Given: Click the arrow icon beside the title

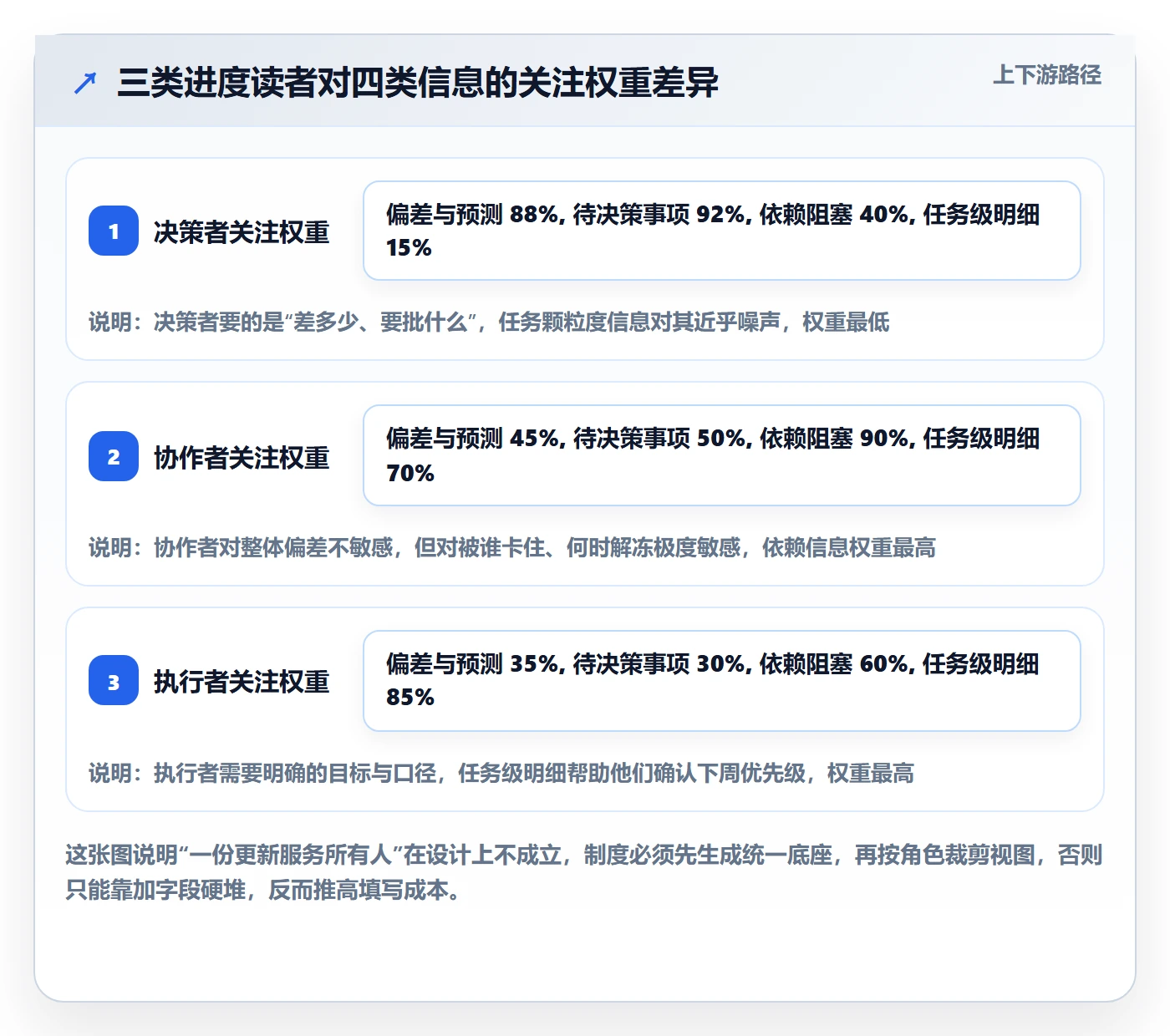Looking at the screenshot, I should [x=85, y=83].
